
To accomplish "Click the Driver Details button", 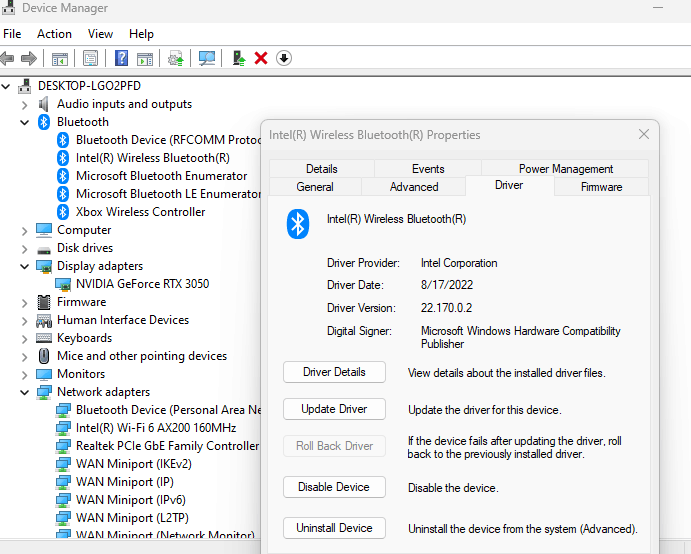I will click(x=334, y=372).
